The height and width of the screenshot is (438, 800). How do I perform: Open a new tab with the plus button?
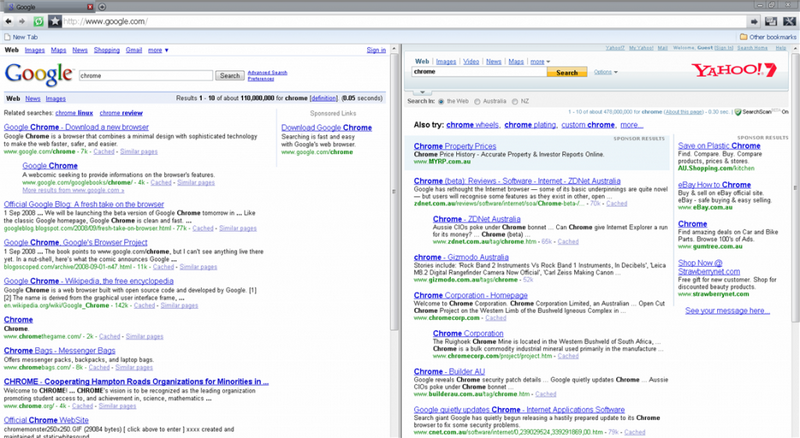click(x=102, y=7)
